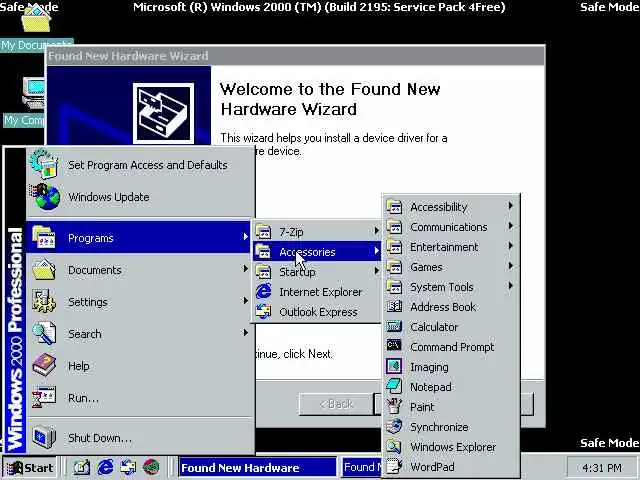Click the System Tools folder icon
Screen dimensions: 640x480
tap(394, 286)
